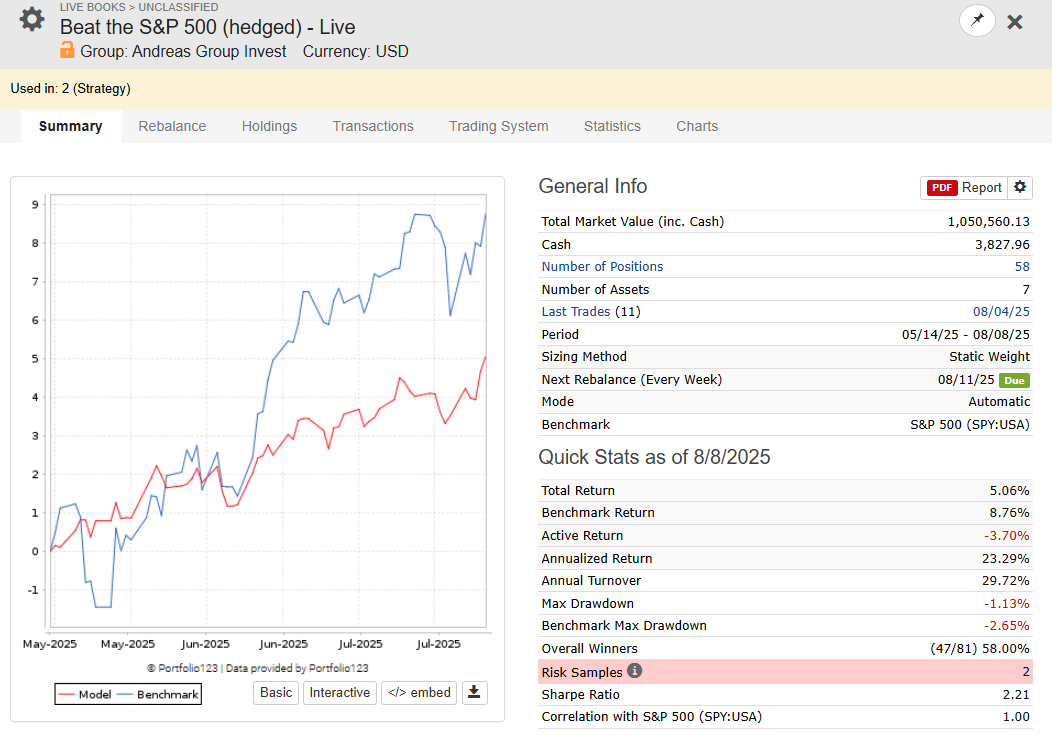Click the Quick Stats as of 8/8/2025 heading
The width and height of the screenshot is (1052, 744).
tap(654, 458)
